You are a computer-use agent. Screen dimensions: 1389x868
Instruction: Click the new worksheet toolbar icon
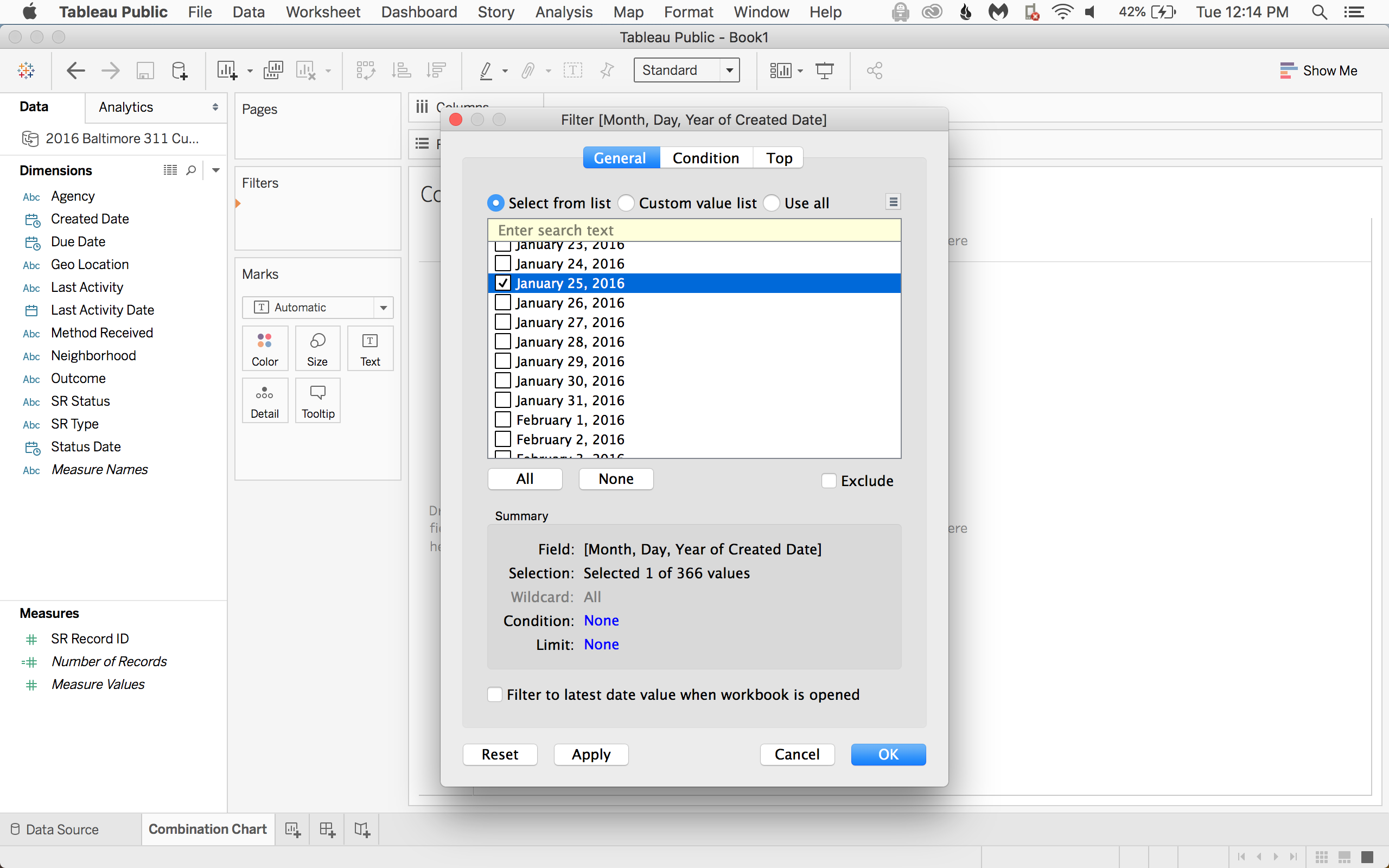click(x=227, y=71)
